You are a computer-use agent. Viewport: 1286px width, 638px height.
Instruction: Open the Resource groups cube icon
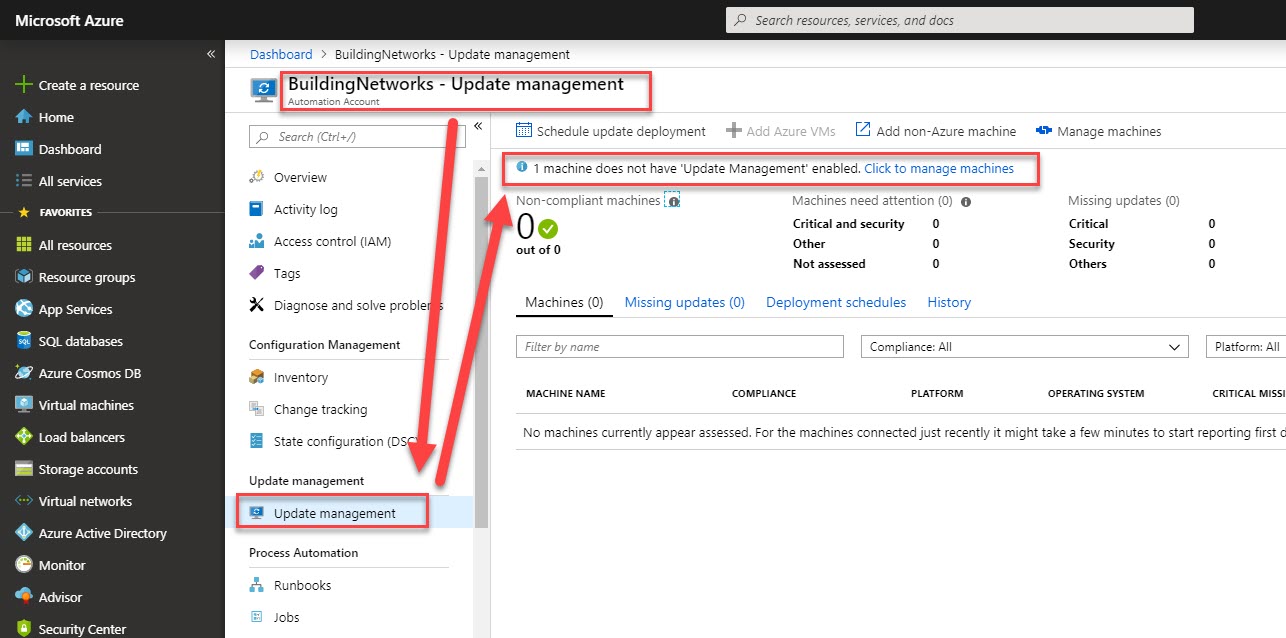(24, 277)
